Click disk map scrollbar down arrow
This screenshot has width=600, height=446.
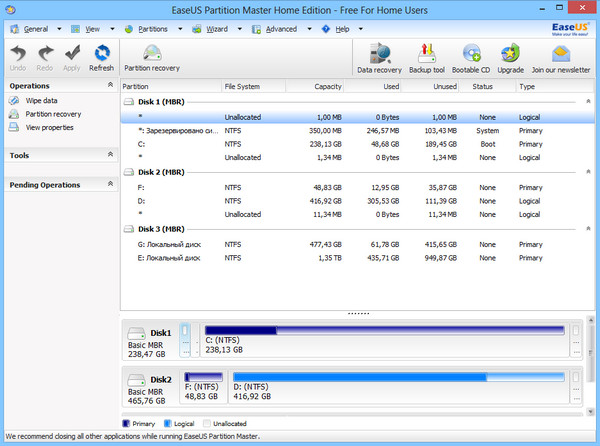pos(590,412)
